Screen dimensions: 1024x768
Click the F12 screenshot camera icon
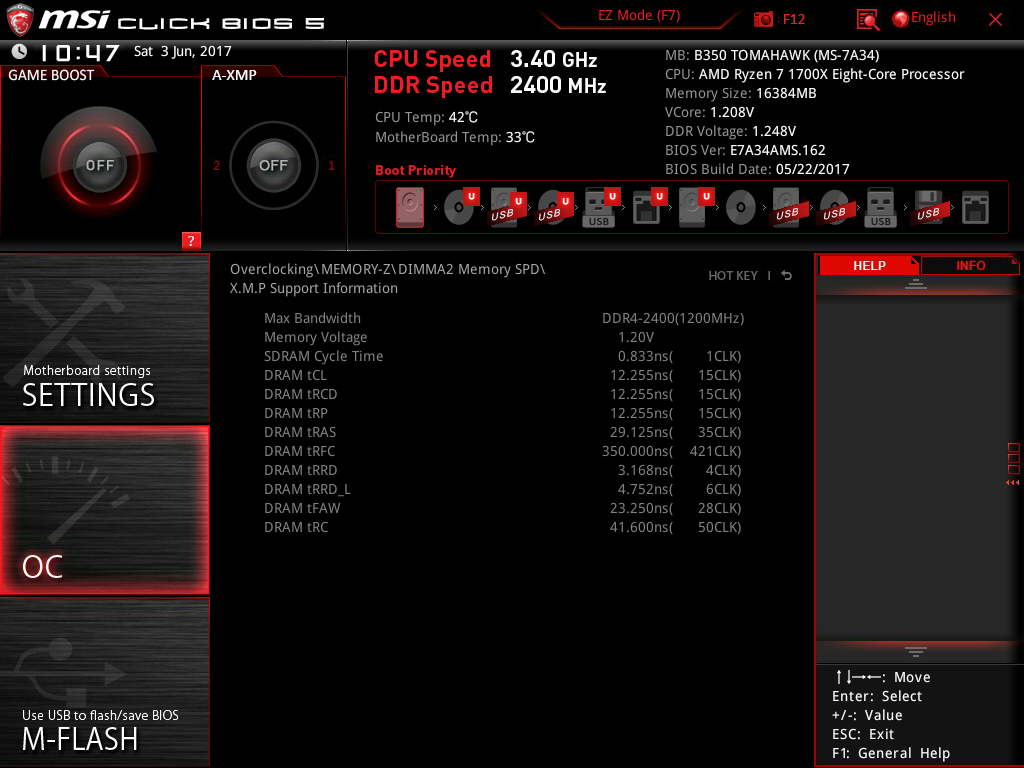(x=763, y=19)
